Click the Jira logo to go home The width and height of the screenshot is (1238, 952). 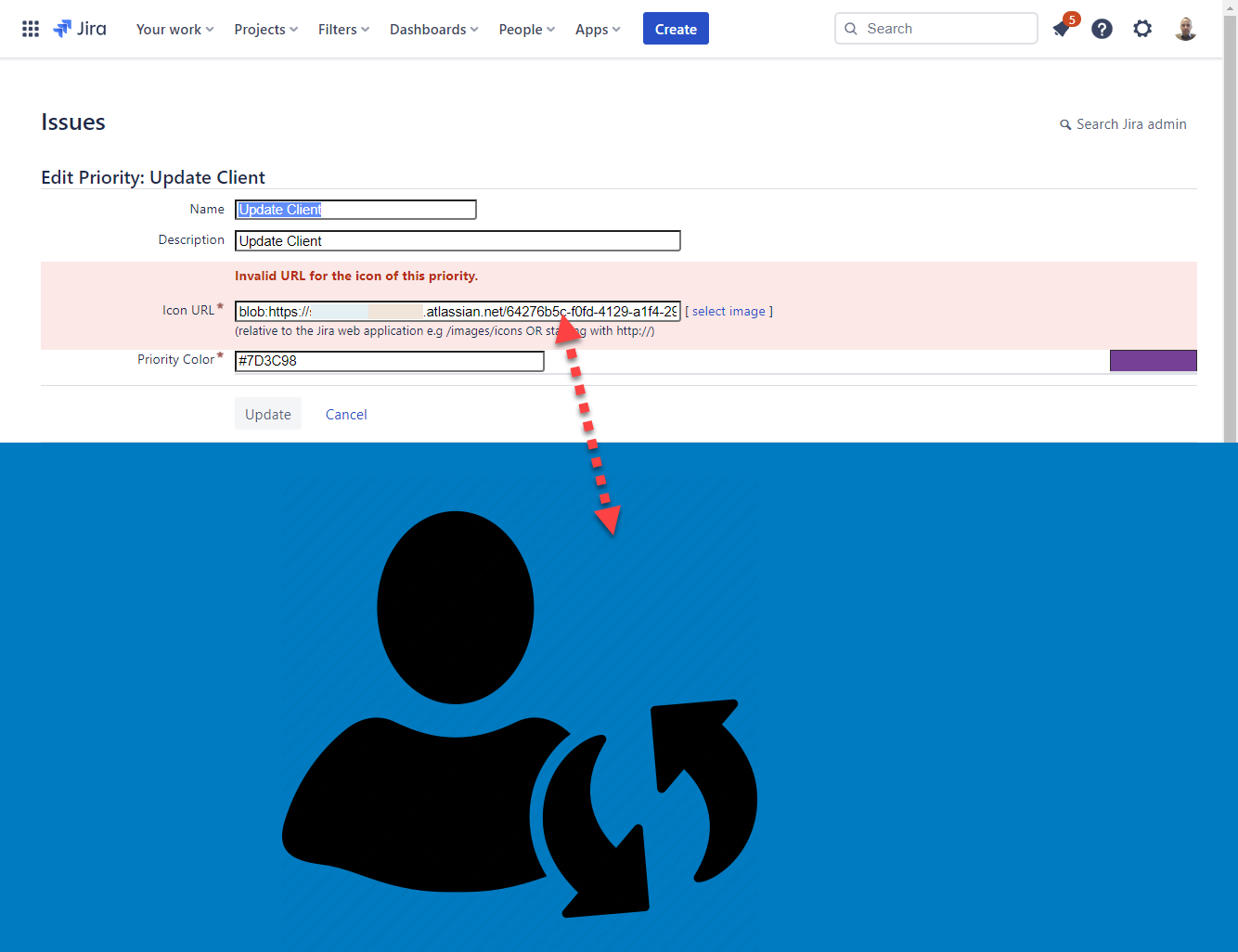(x=80, y=28)
